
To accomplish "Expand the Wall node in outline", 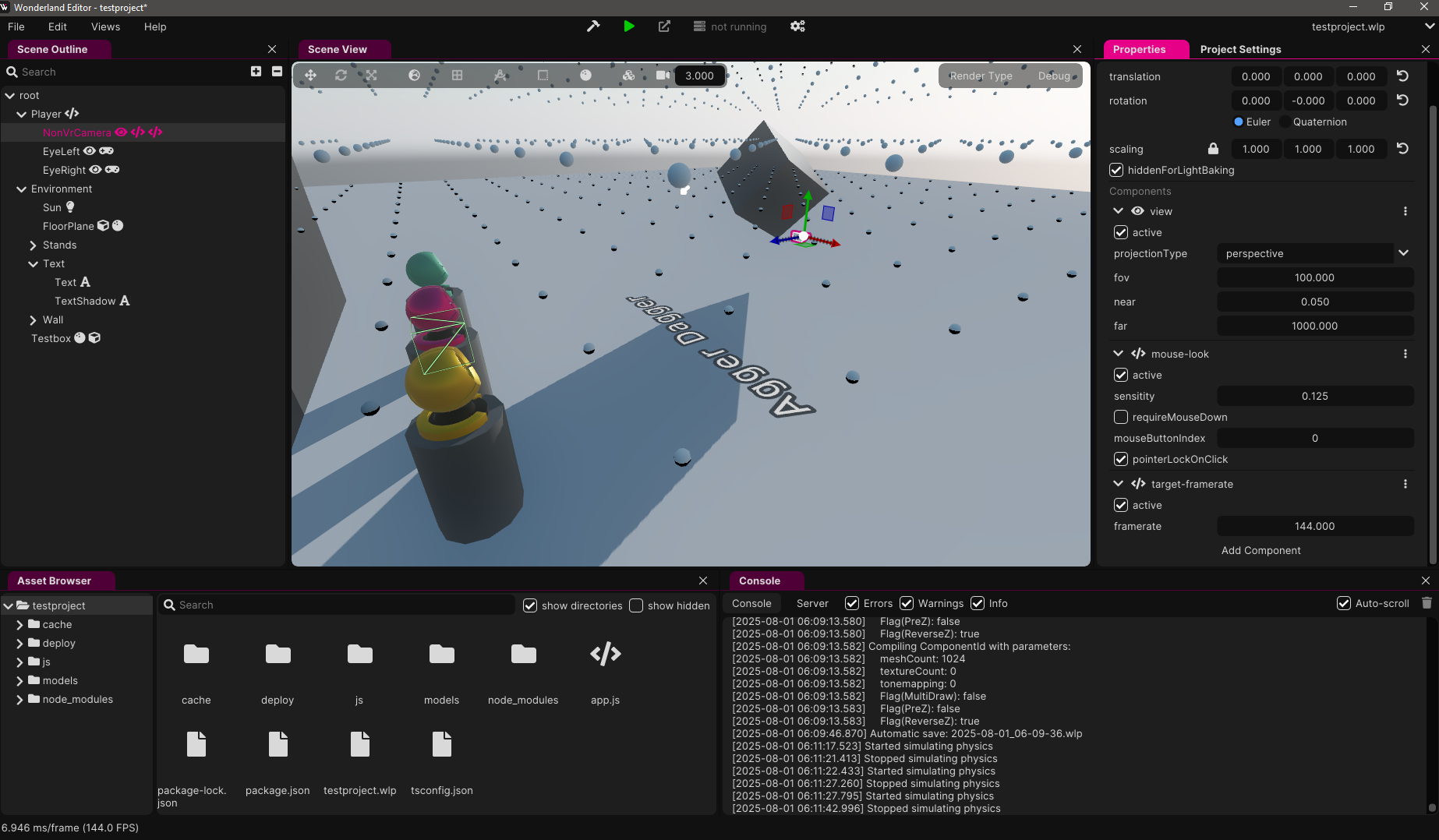I will pyautogui.click(x=33, y=319).
